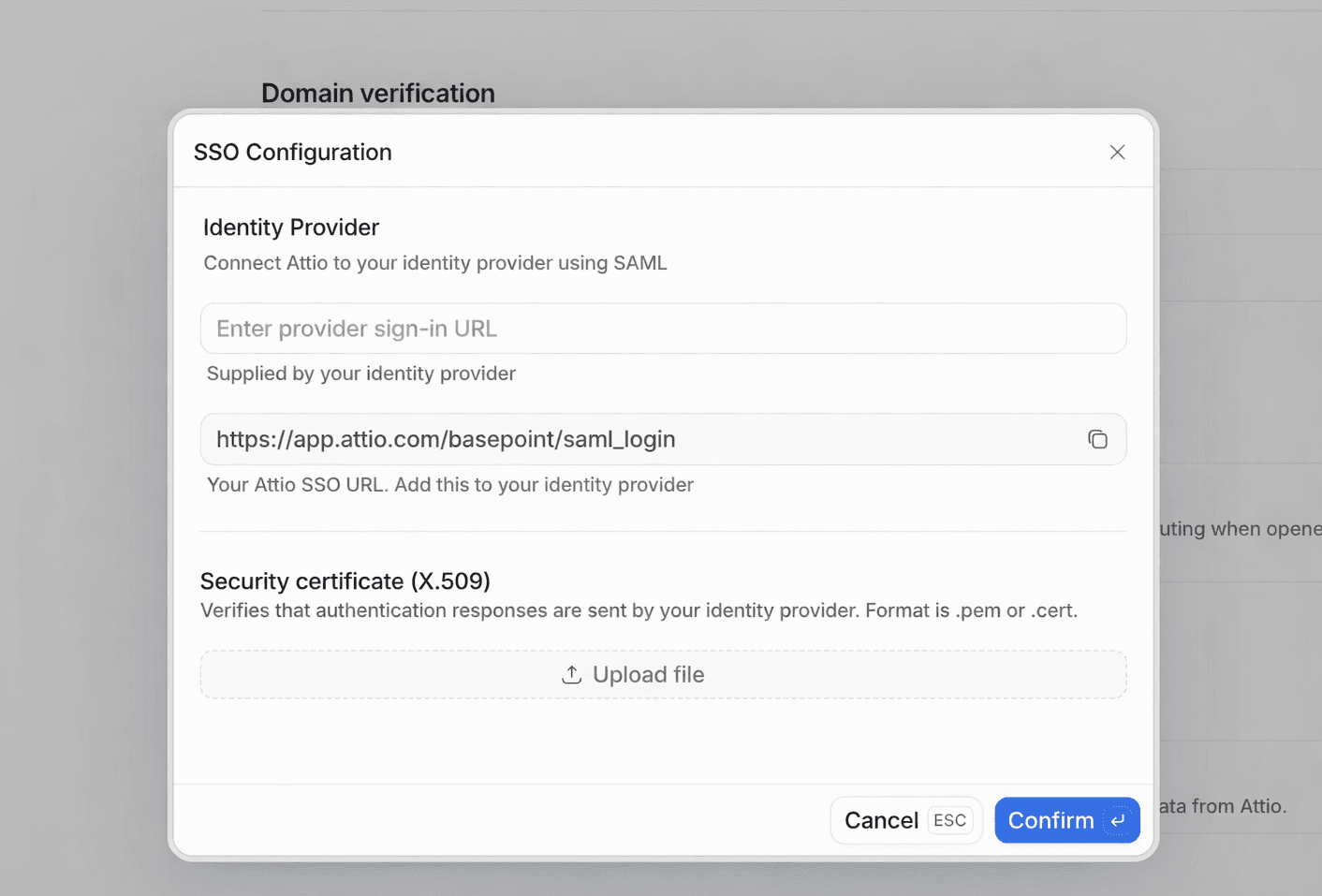
Task: Click the Identity Provider heading
Action: point(290,227)
